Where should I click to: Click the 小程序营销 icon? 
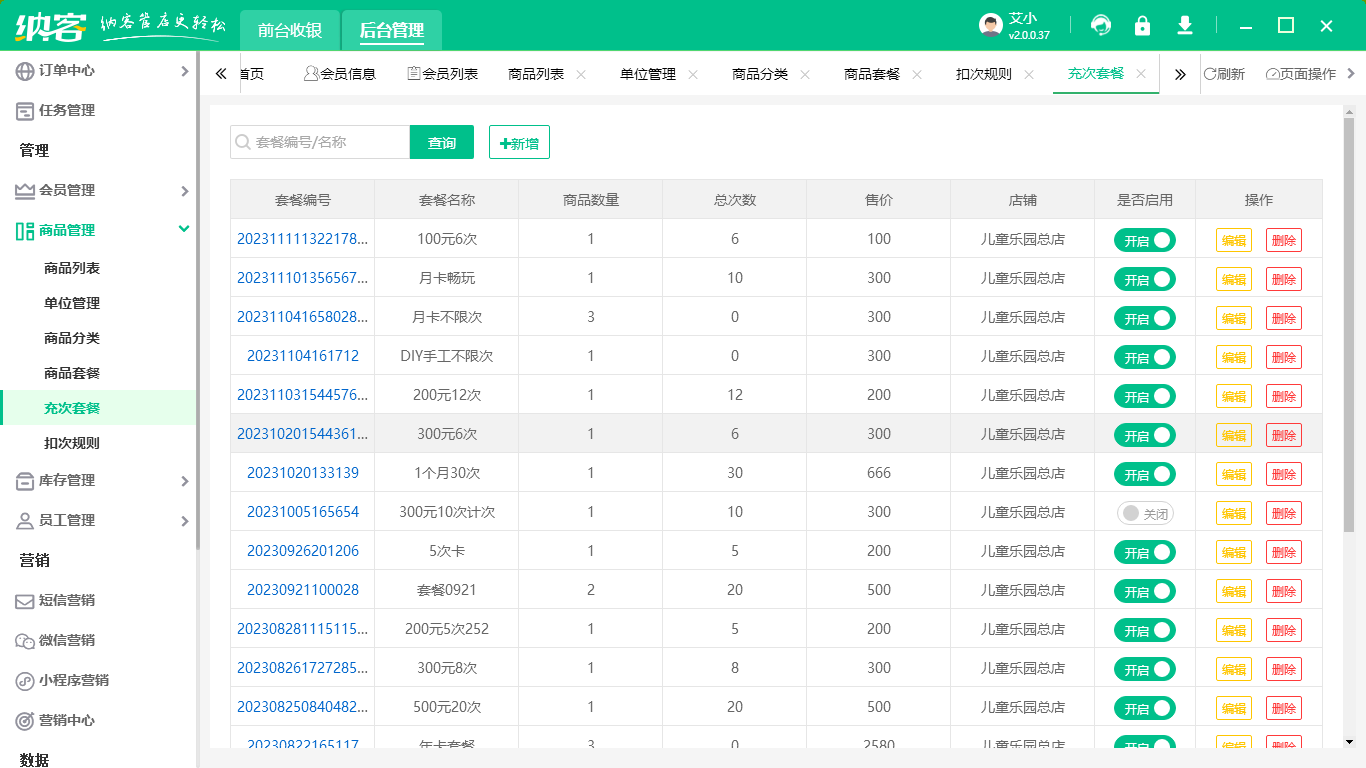click(x=24, y=680)
